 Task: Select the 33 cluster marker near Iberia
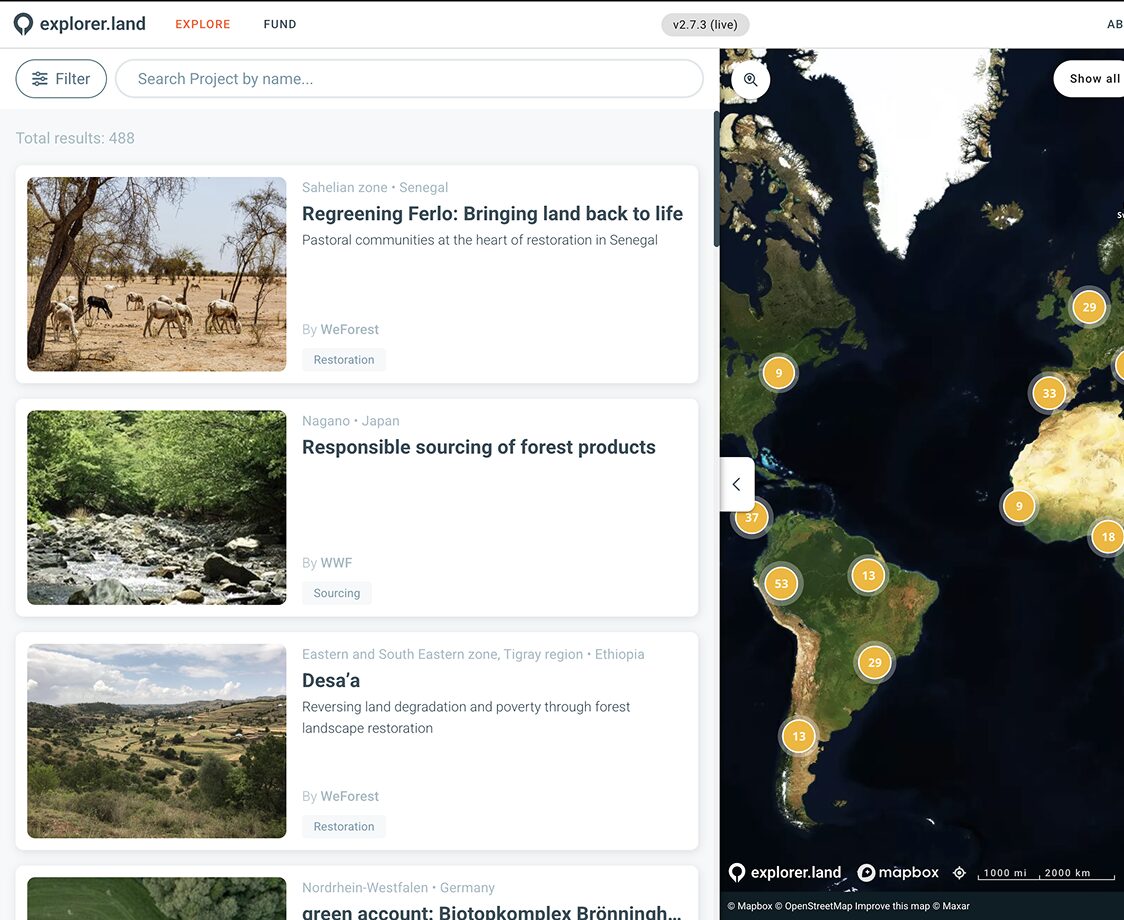[1049, 393]
